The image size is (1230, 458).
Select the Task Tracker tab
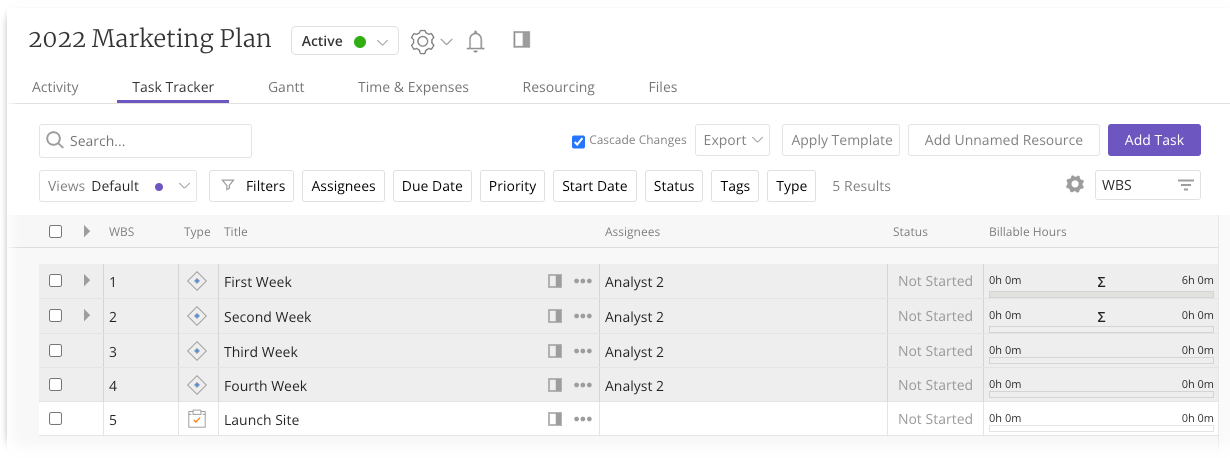coord(173,87)
